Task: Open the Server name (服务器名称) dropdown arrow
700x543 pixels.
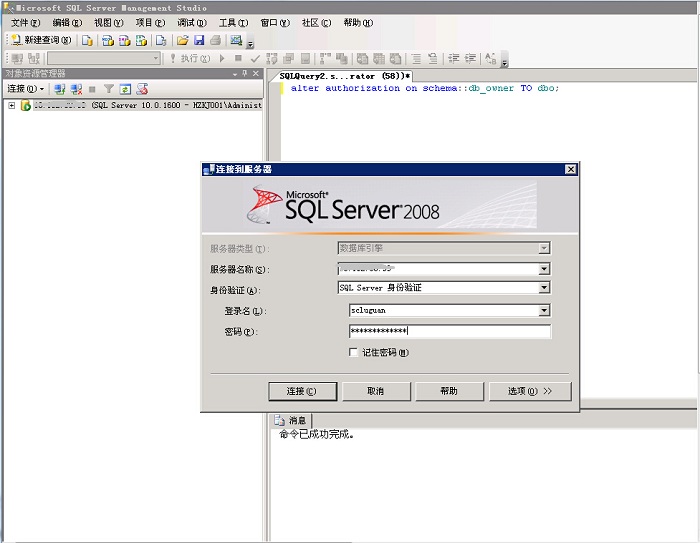Action: pos(544,269)
